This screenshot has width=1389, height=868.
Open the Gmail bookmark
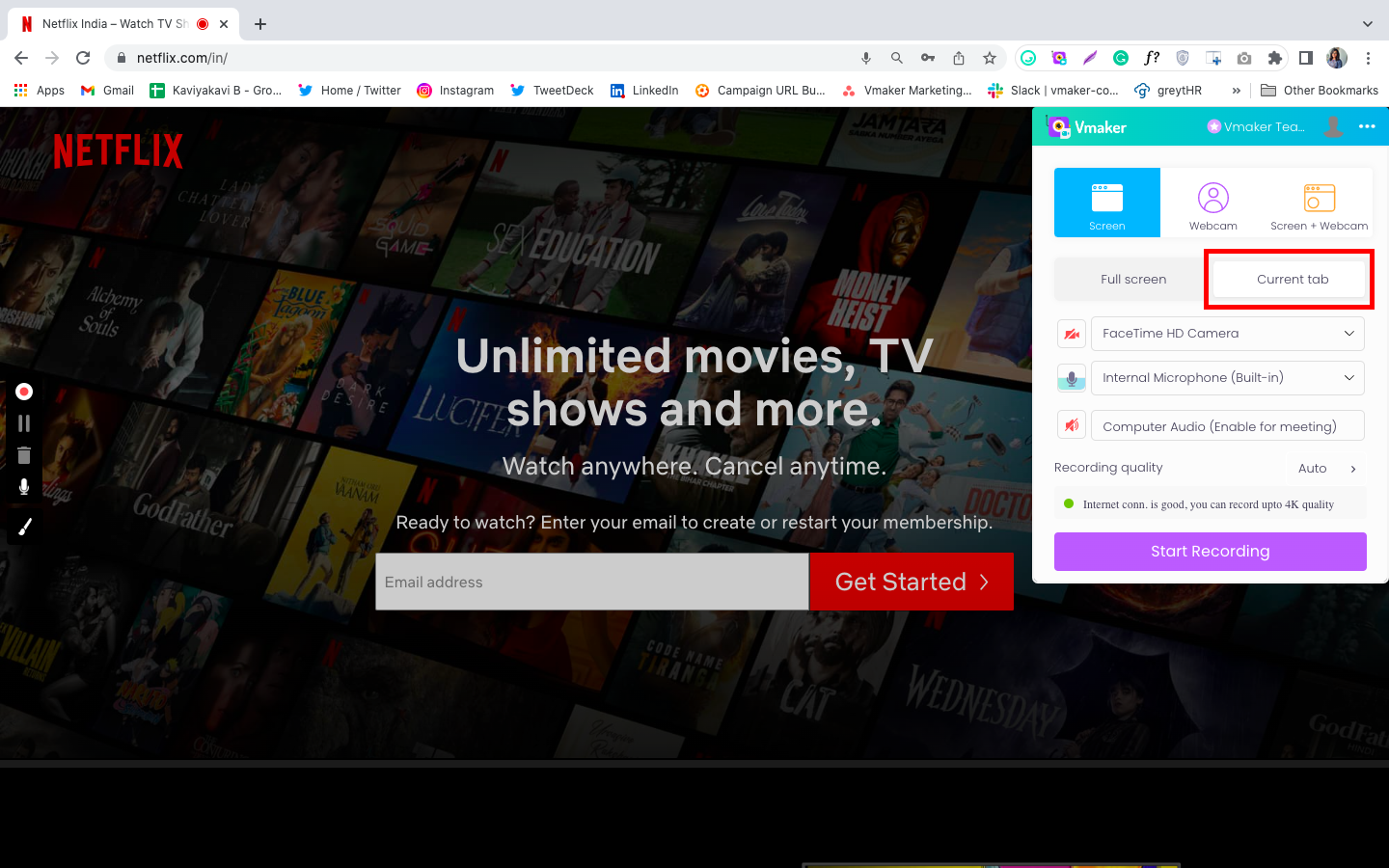(x=107, y=91)
